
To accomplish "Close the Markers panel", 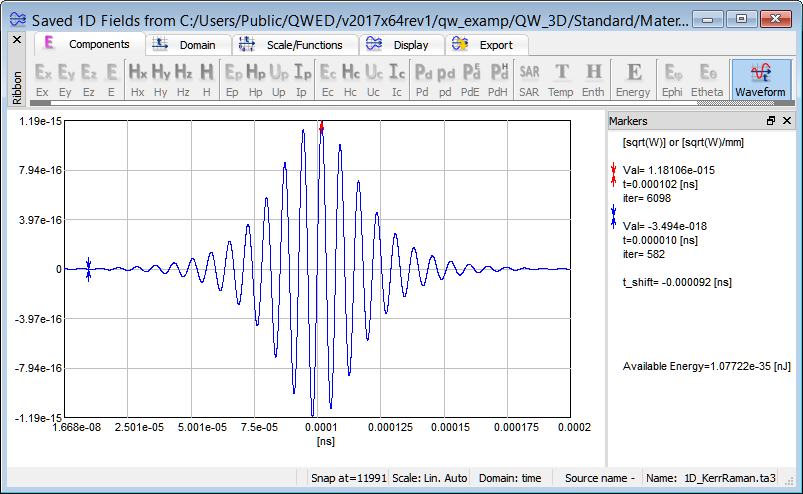I will (x=786, y=121).
